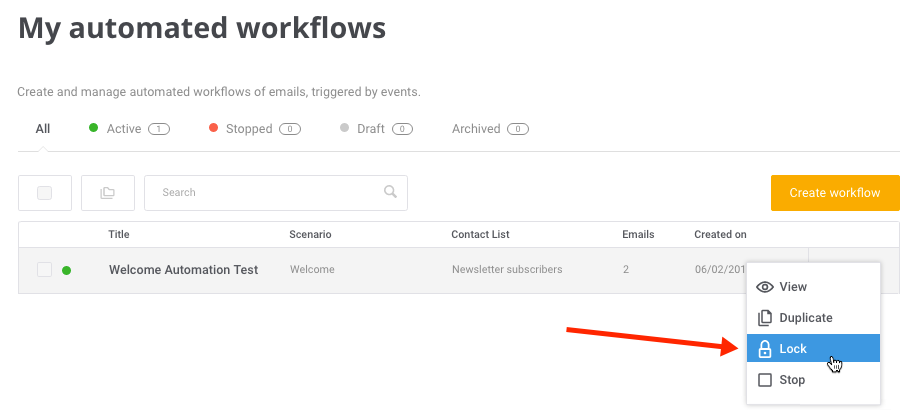Tick checkbox for Welcome Automation Test row

pyautogui.click(x=44, y=270)
